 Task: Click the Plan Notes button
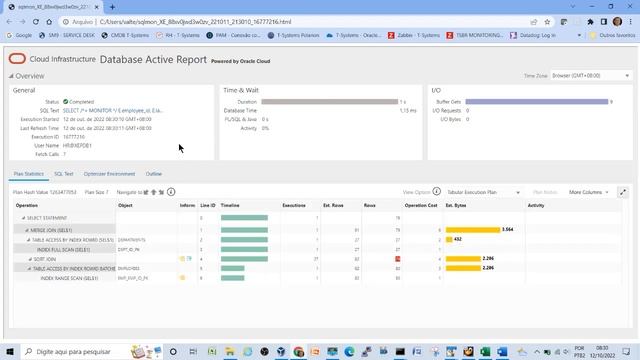(545, 192)
